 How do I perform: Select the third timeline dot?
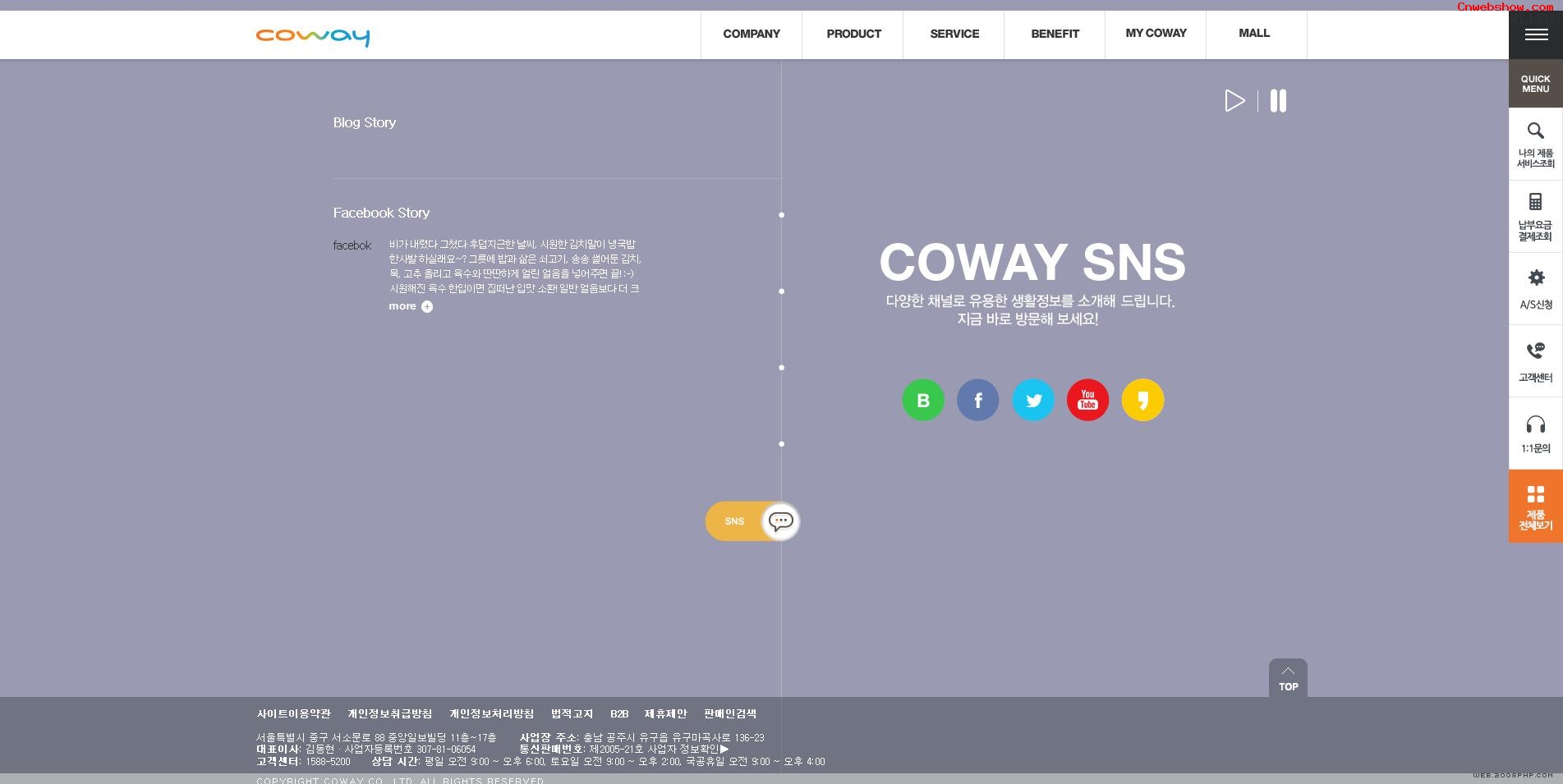(x=781, y=368)
